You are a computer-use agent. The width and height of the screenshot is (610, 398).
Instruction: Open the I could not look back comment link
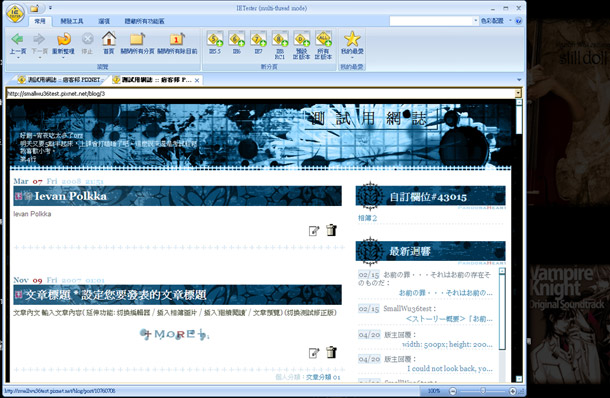(450, 368)
